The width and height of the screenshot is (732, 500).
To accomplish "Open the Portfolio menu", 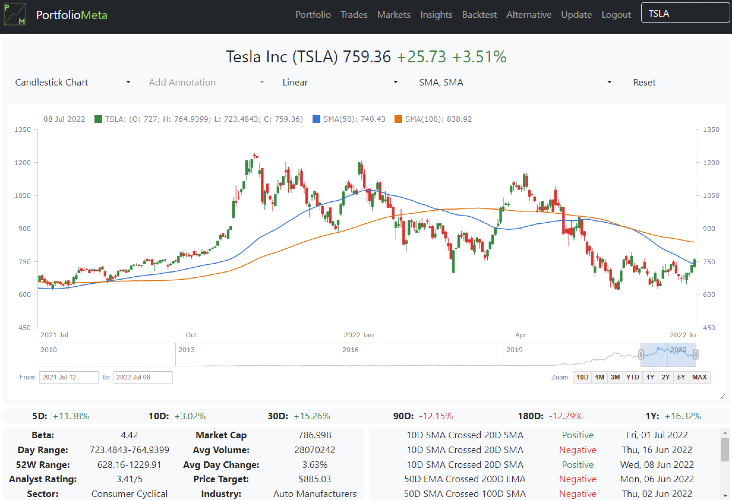I will 313,14.
